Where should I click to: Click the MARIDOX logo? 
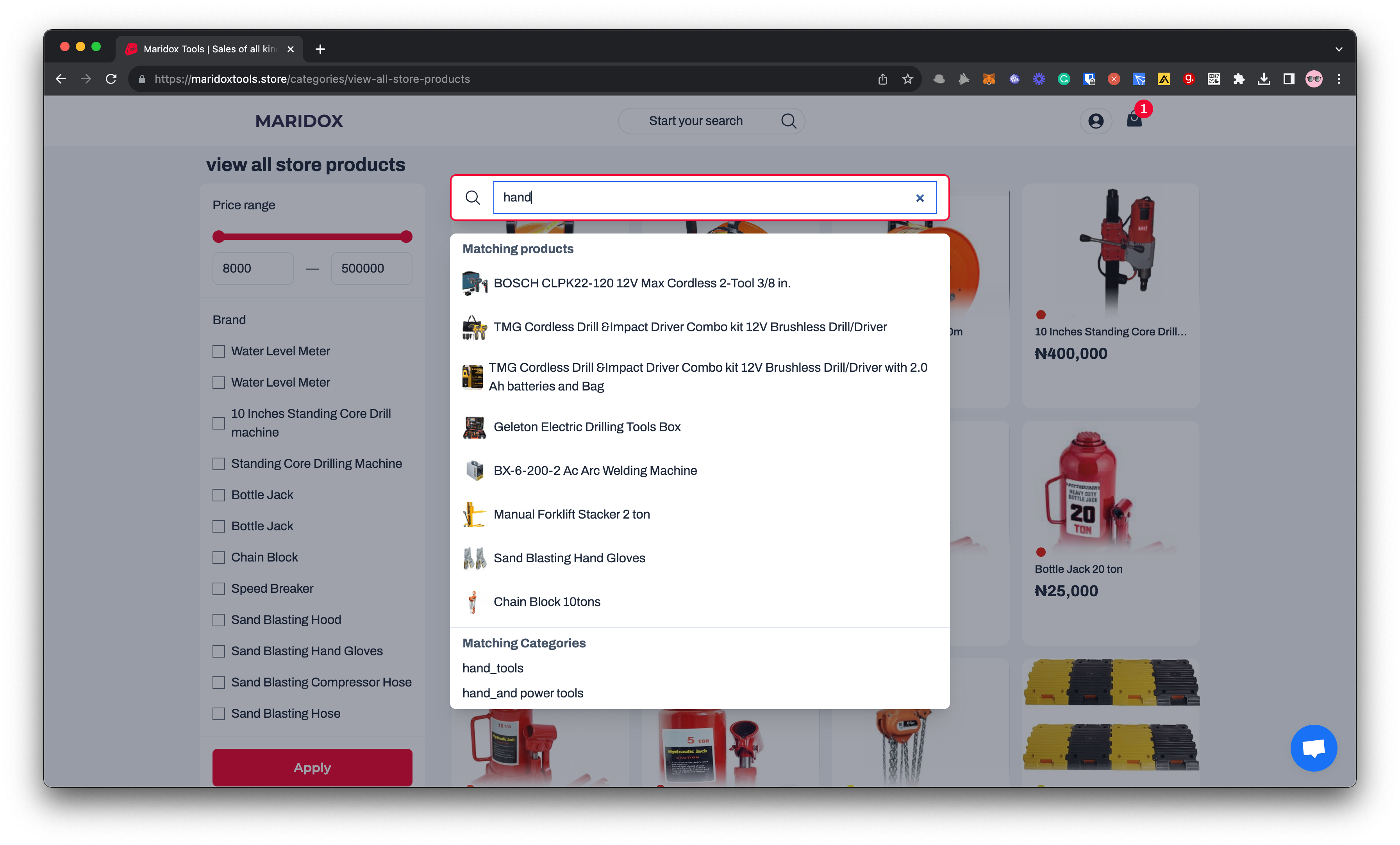299,121
